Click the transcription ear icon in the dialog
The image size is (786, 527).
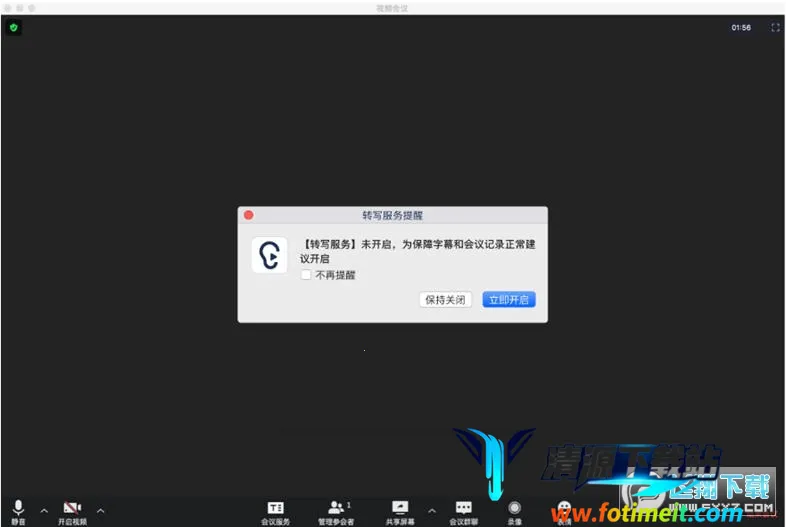(x=269, y=256)
